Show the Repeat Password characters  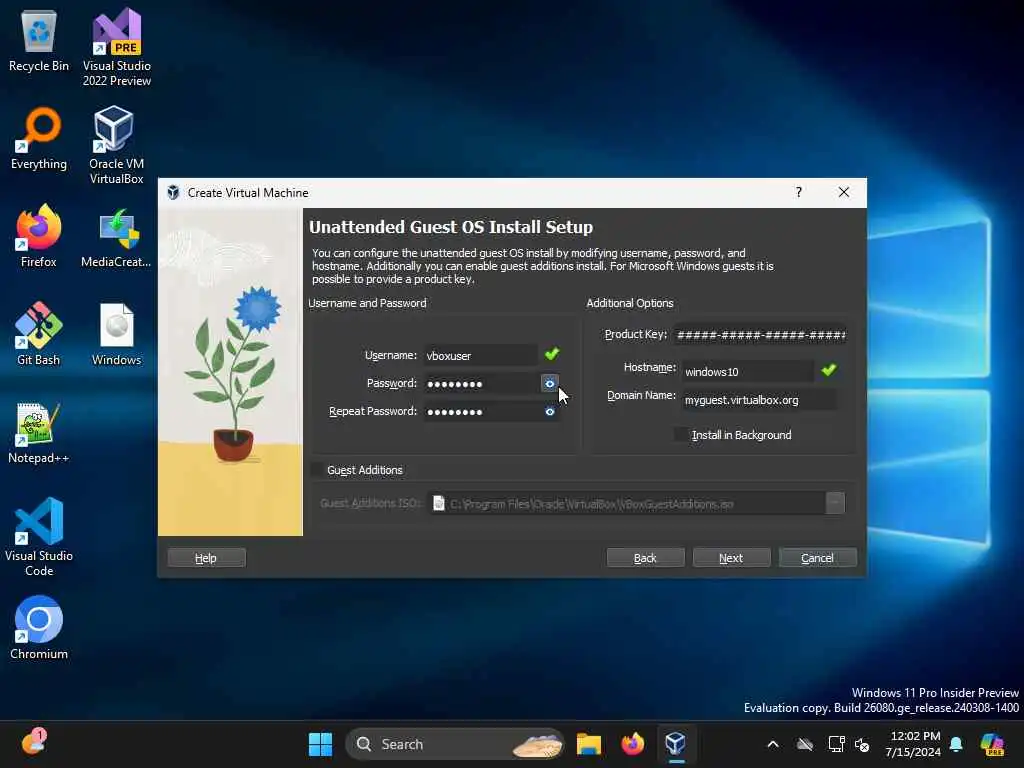(550, 411)
